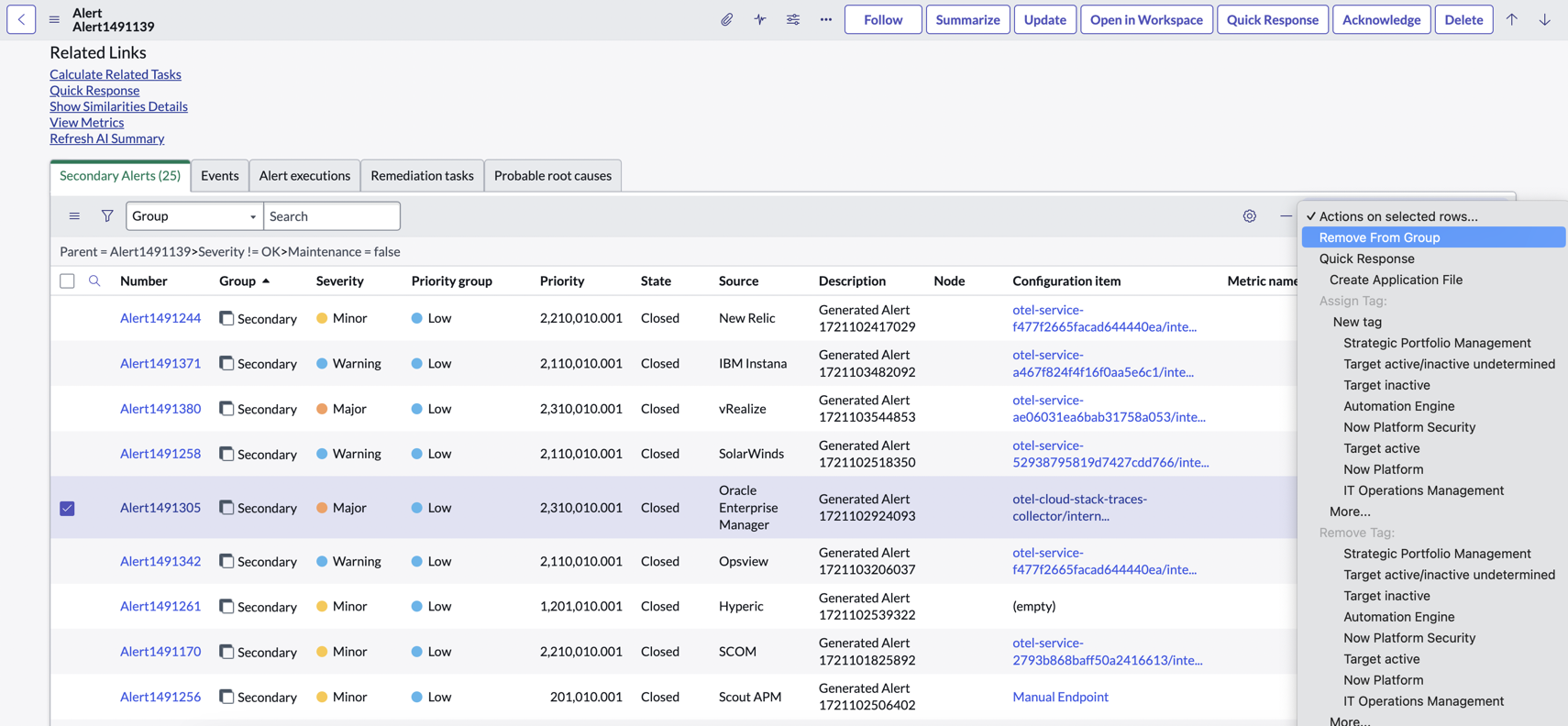Screen dimensions: 1568x726
Task: Open the Alert1491244 link
Action: (160, 318)
